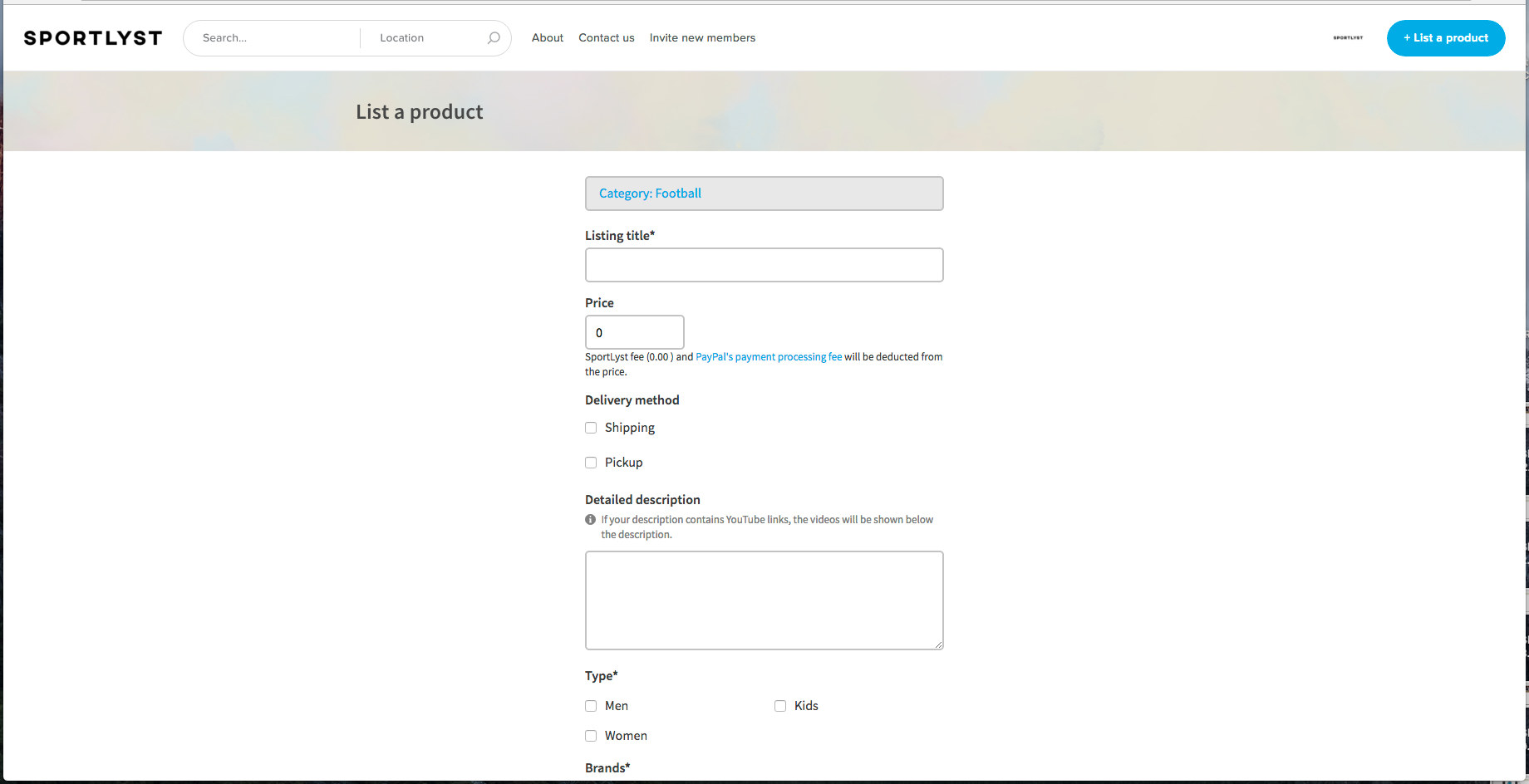
Task: Open Contact us in header
Action: tap(607, 38)
